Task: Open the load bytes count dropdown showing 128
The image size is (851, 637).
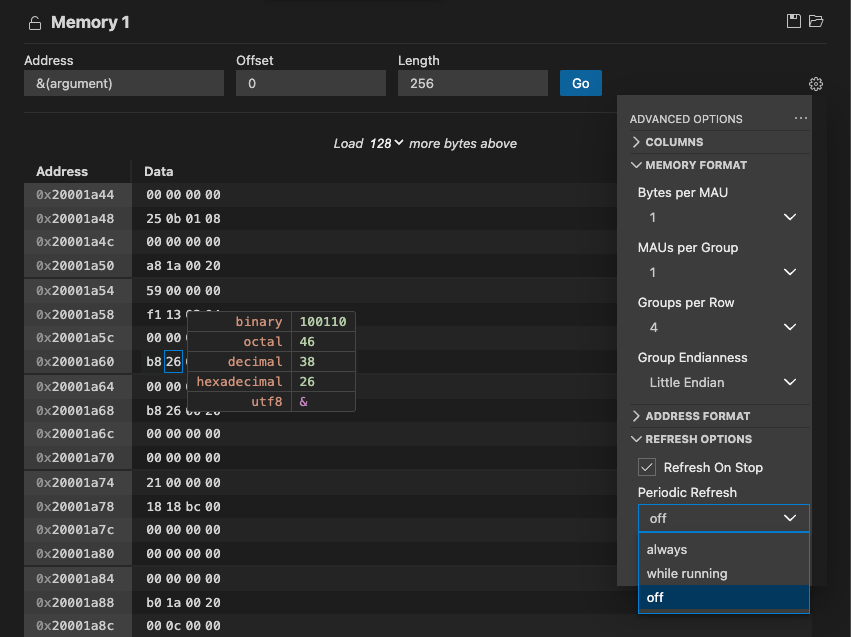Action: (x=384, y=143)
